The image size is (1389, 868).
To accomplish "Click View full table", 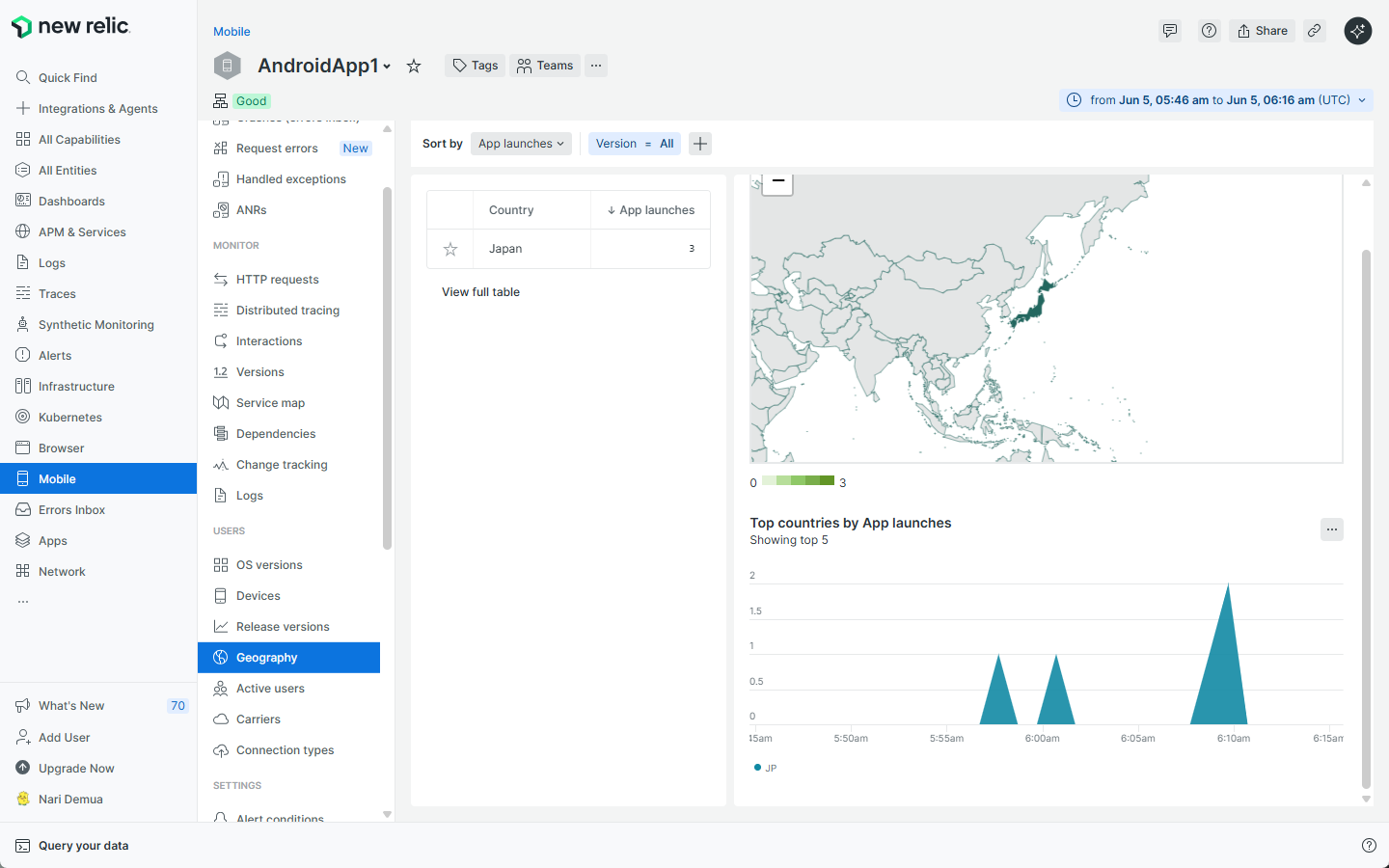I will [x=480, y=292].
